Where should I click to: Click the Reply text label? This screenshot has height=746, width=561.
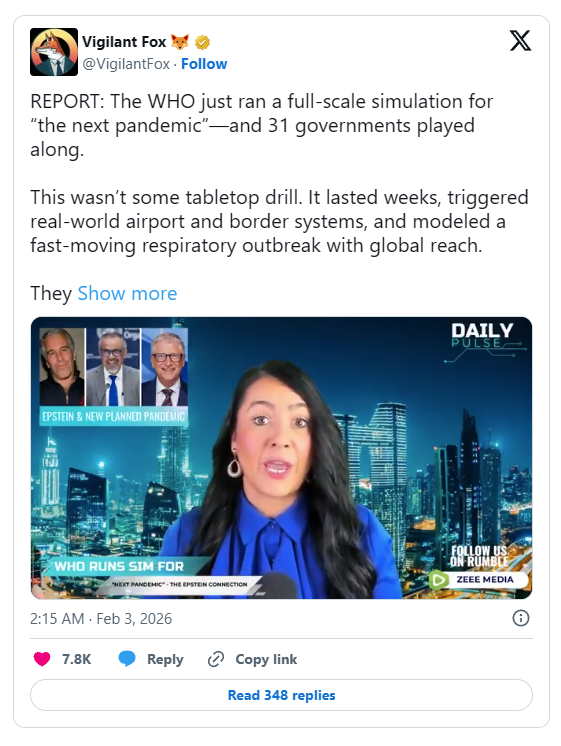pyautogui.click(x=165, y=659)
